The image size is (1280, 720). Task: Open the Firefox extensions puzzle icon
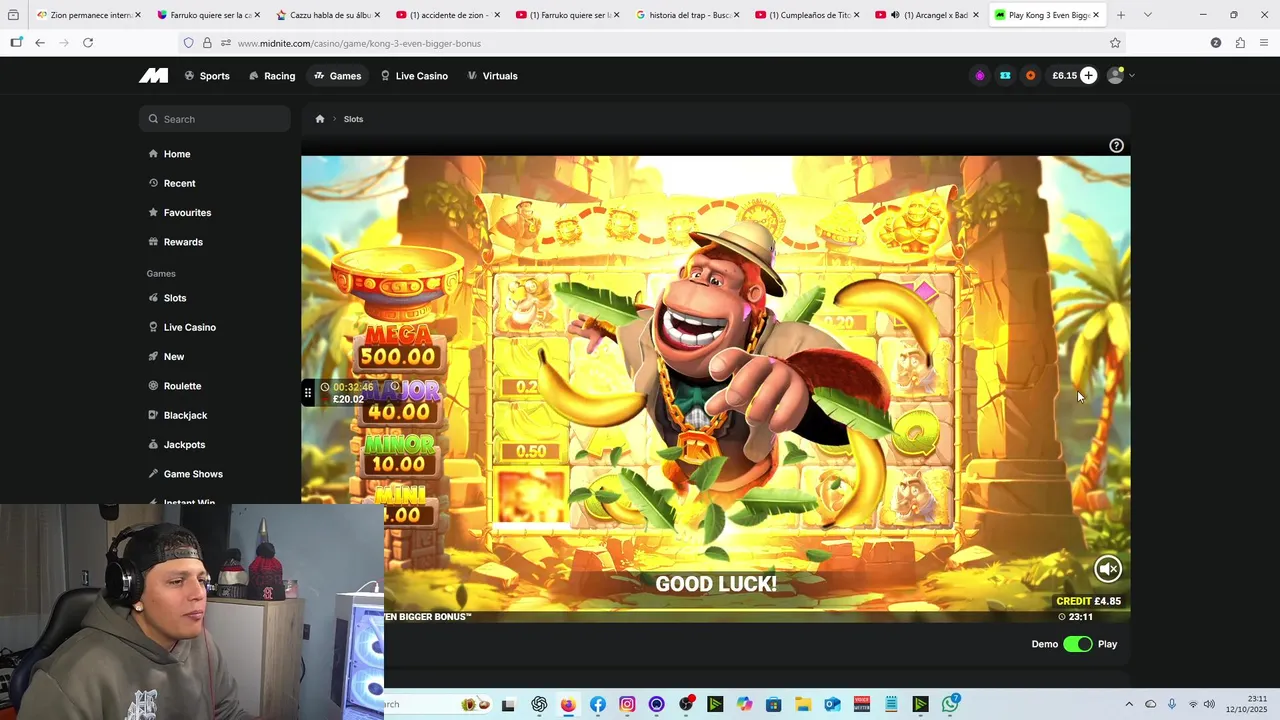[x=1240, y=43]
